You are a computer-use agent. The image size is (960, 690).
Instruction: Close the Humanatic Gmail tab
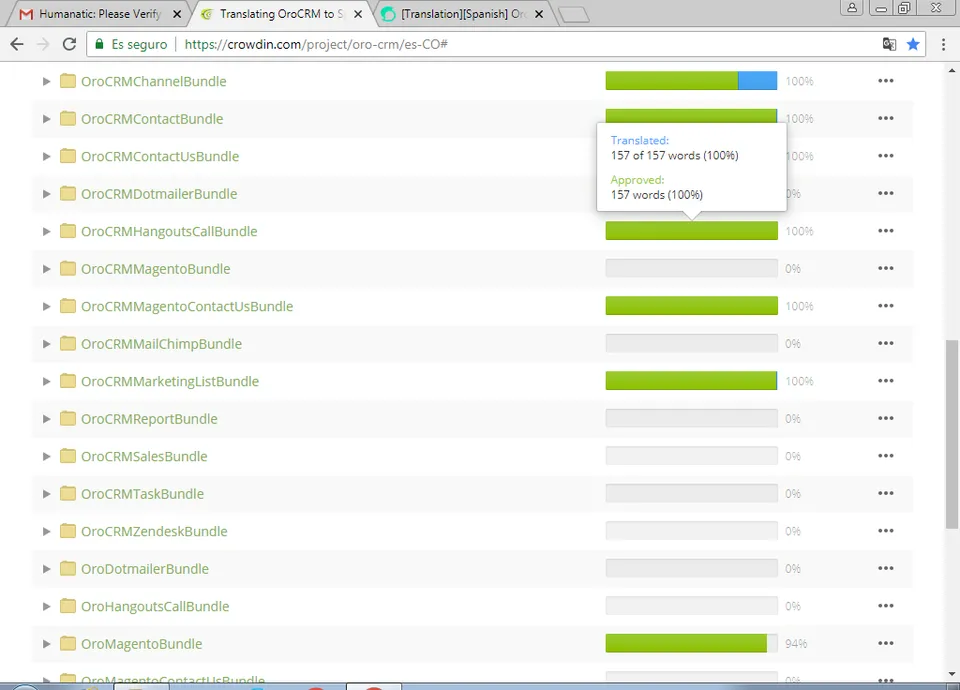(177, 14)
